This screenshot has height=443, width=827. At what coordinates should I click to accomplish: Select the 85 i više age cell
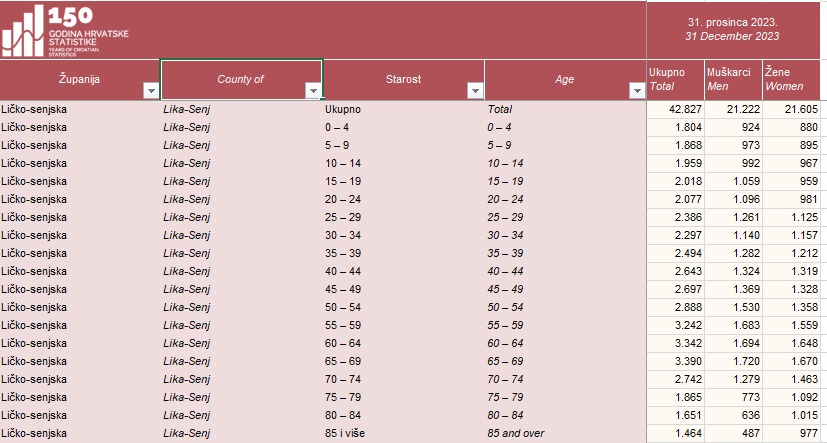pyautogui.click(x=403, y=434)
